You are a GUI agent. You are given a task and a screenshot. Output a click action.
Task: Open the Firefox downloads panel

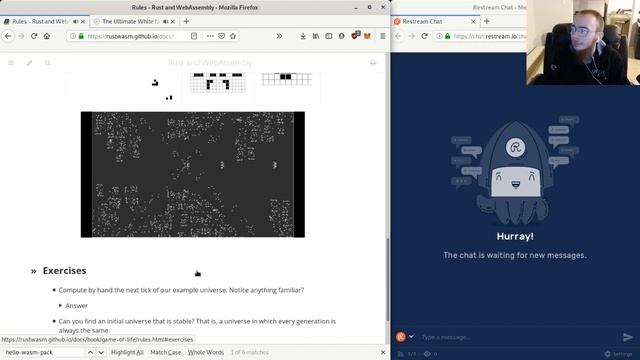[303, 36]
